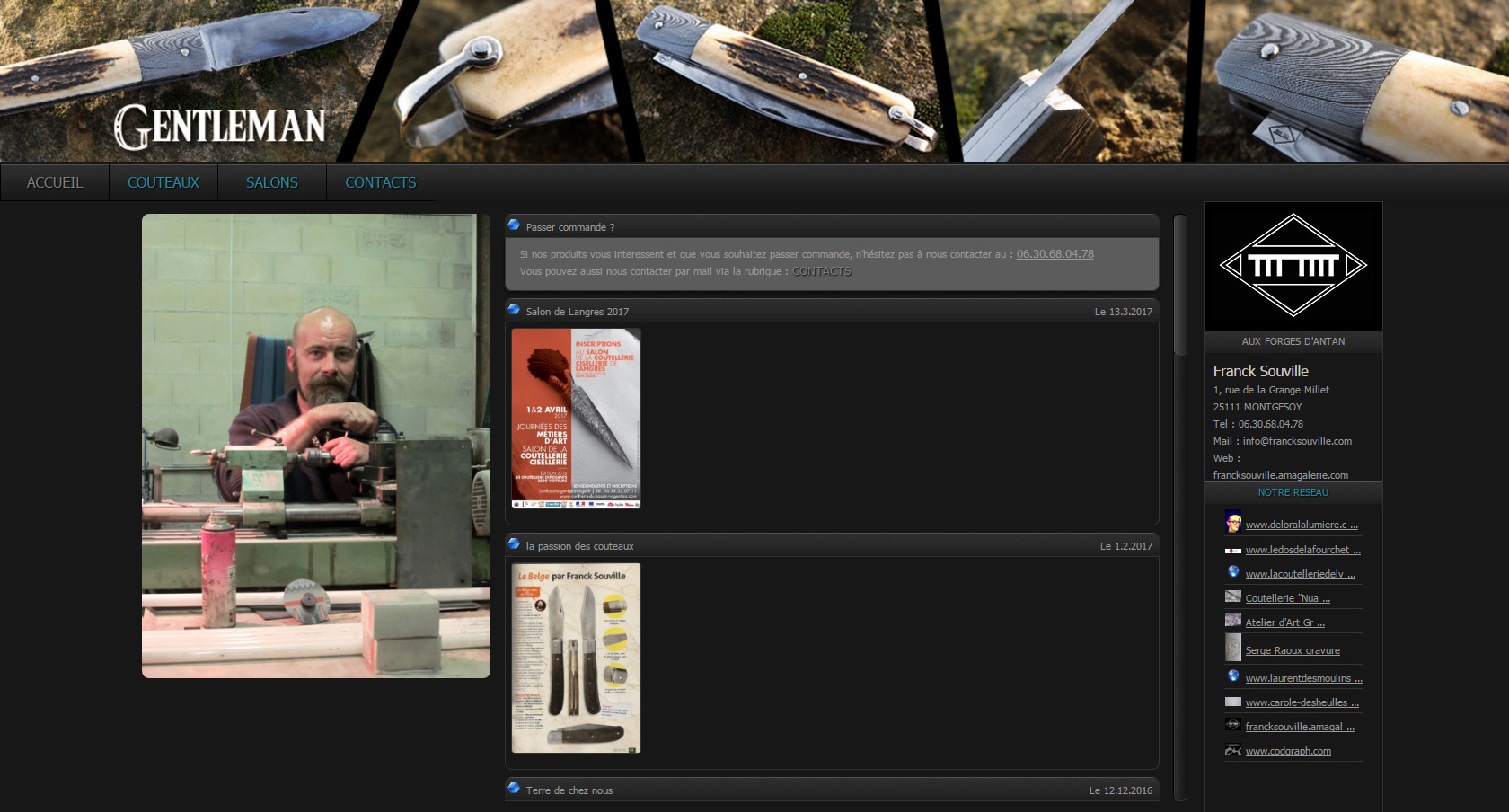Screen dimensions: 1509x812
Task: Click the email info@francksouville.com
Action: click(1297, 441)
